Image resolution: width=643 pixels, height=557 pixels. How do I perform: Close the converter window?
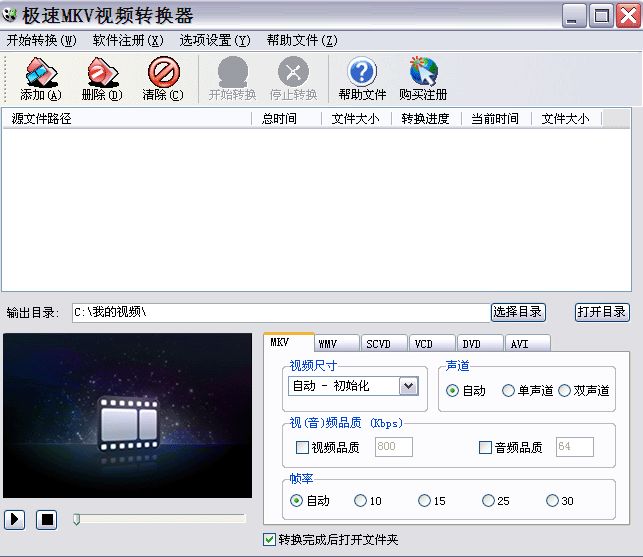[x=628, y=16]
